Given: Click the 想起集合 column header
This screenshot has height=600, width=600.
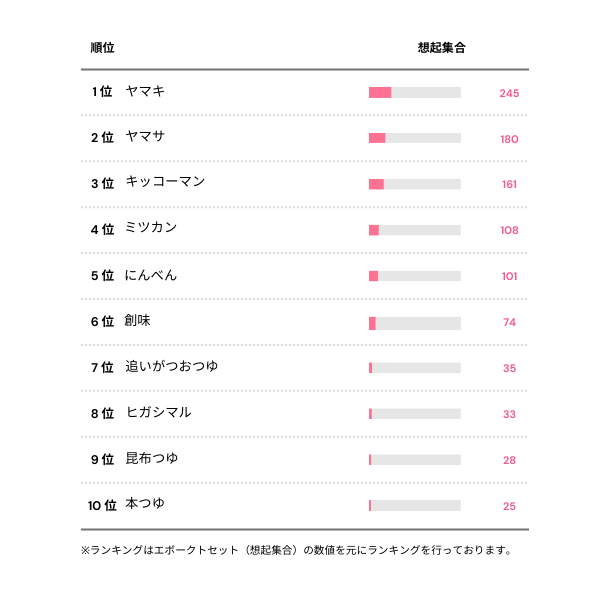Looking at the screenshot, I should tap(441, 48).
